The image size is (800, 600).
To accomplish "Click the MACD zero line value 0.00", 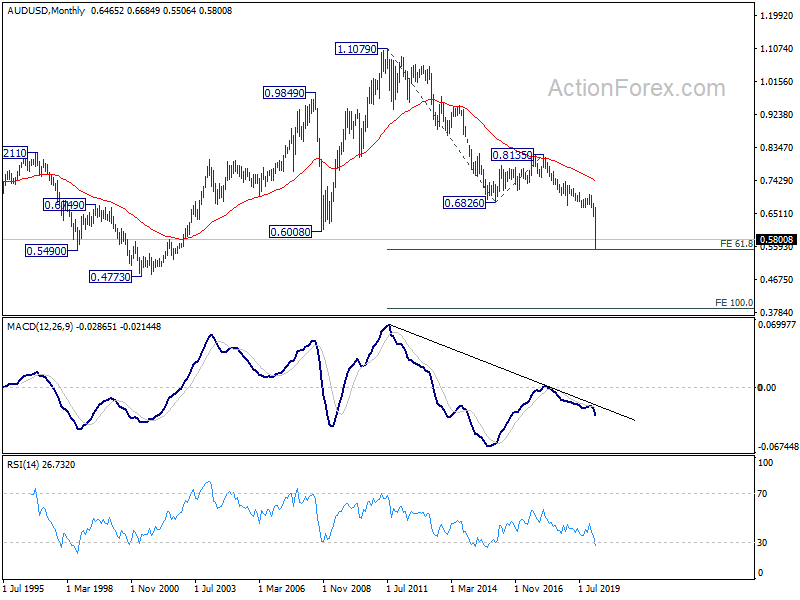I will point(766,388).
